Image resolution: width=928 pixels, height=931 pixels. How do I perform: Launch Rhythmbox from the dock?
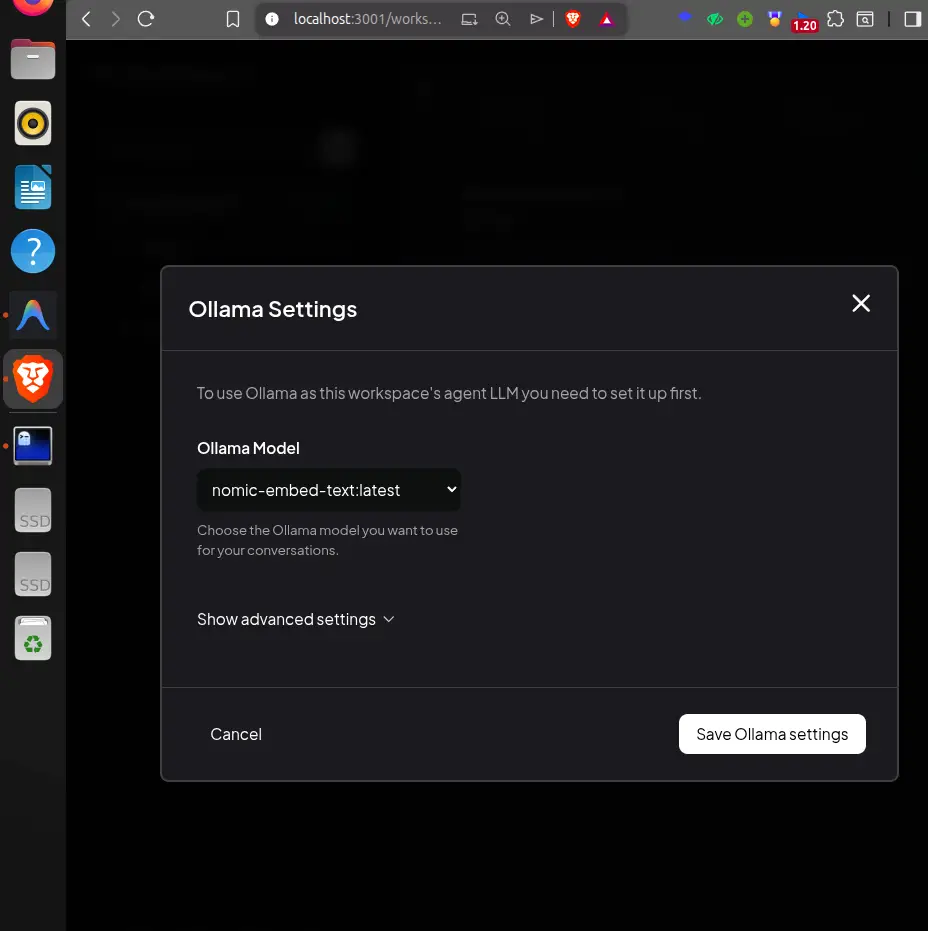pyautogui.click(x=33, y=124)
